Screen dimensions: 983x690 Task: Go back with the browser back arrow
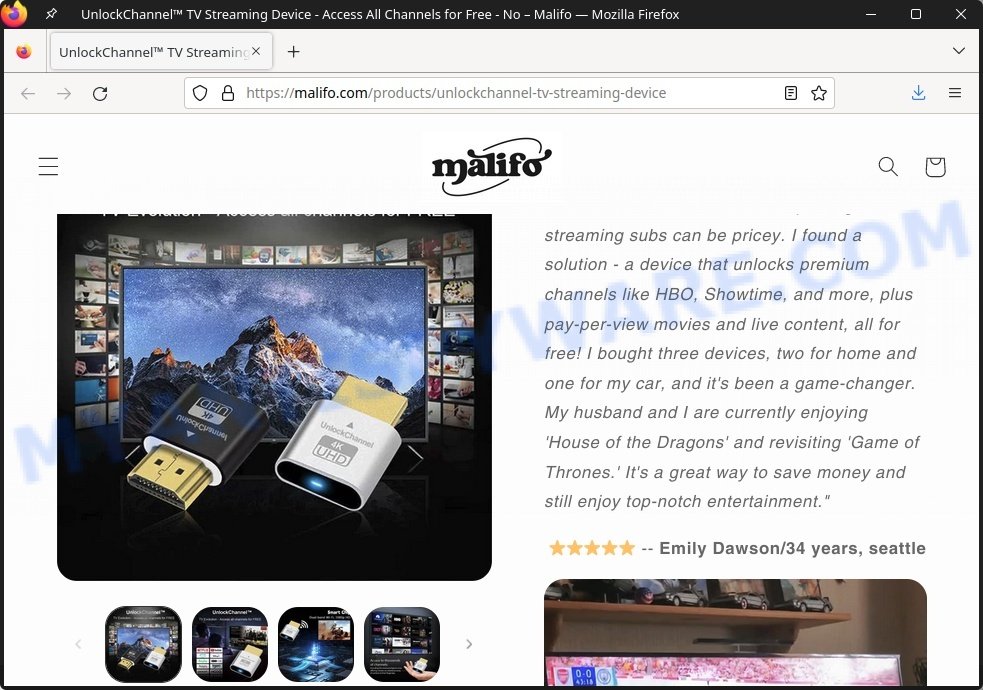click(x=28, y=93)
